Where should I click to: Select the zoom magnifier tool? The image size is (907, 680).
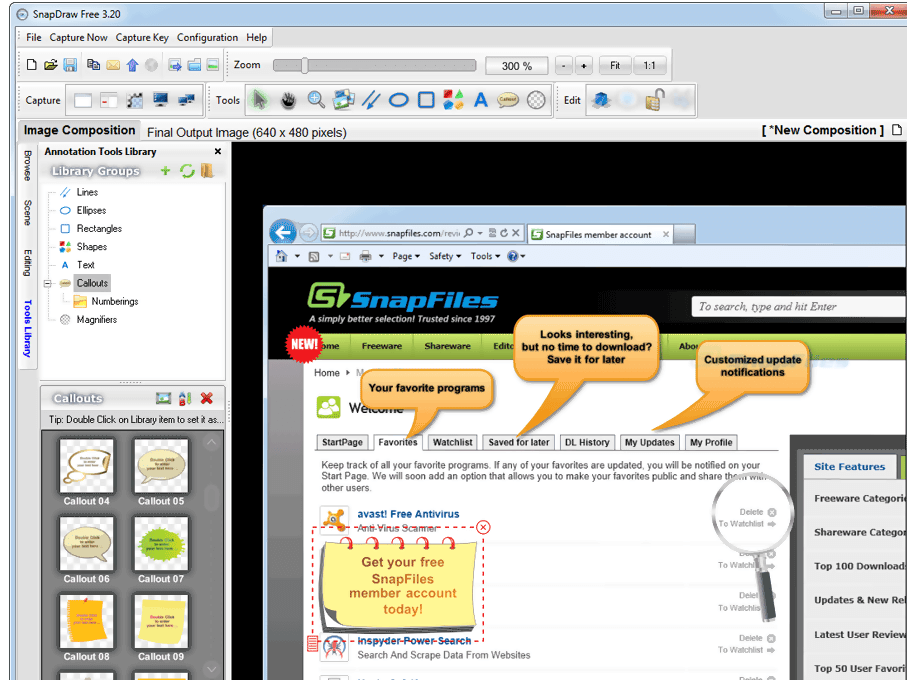tap(316, 99)
